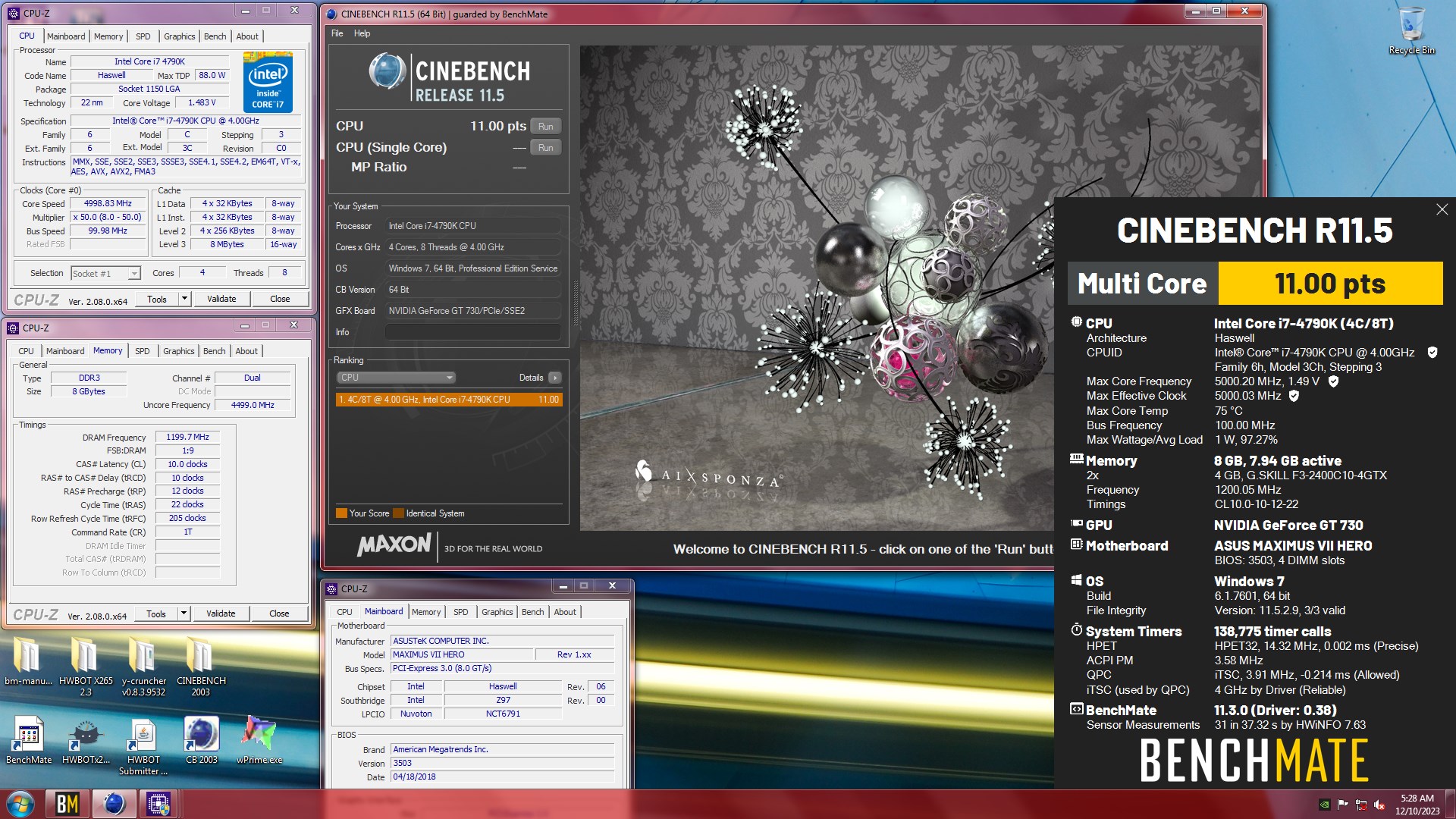This screenshot has height=819, width=1456.
Task: Click the CPU-Z taskbar icon
Action: click(158, 804)
